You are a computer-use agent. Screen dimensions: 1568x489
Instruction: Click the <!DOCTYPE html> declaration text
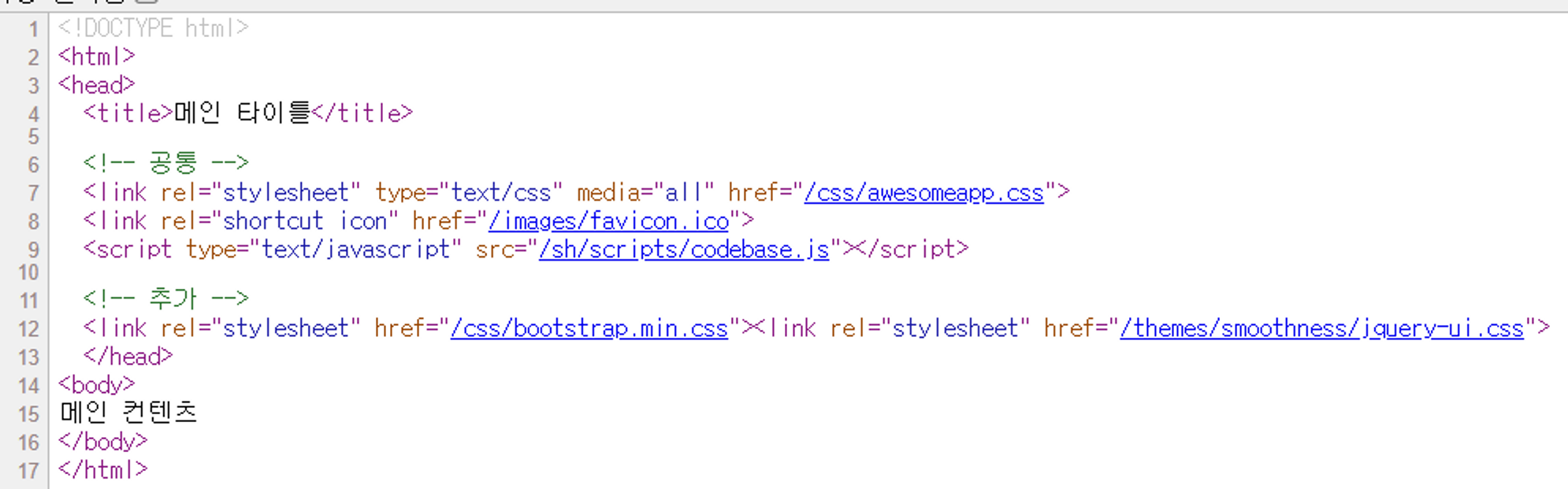tap(154, 28)
